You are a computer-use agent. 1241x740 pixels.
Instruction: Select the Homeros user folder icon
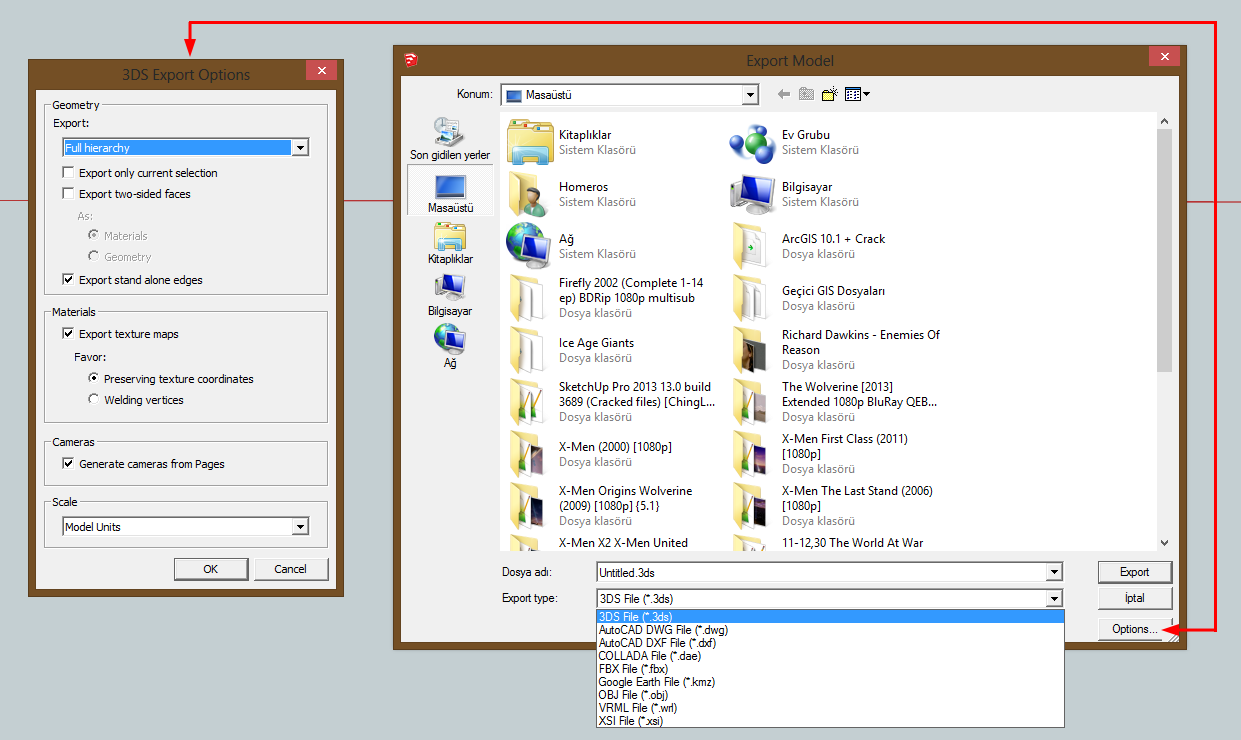tap(530, 194)
